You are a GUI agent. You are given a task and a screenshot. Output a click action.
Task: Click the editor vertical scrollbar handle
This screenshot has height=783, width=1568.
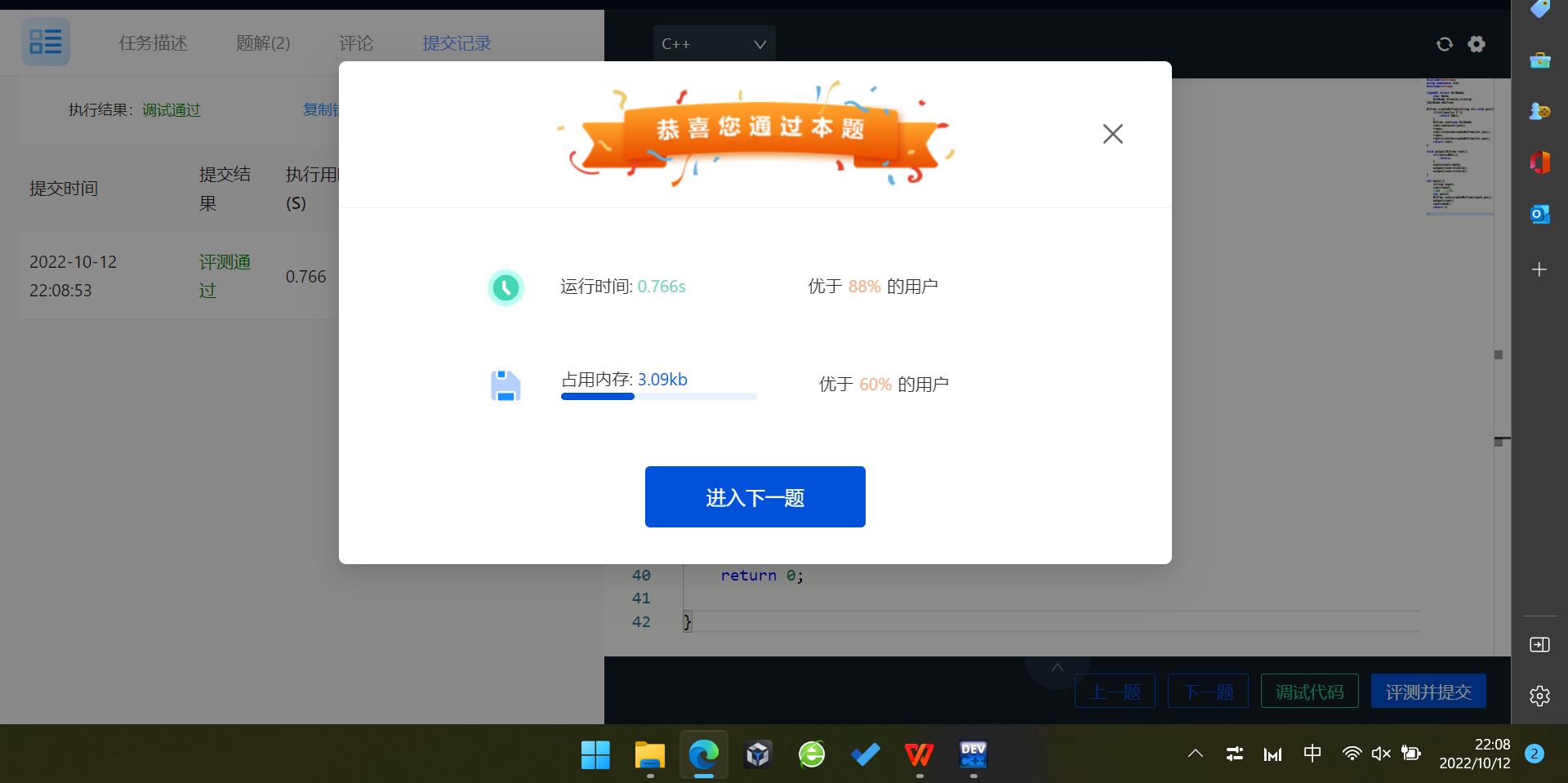(x=1499, y=354)
